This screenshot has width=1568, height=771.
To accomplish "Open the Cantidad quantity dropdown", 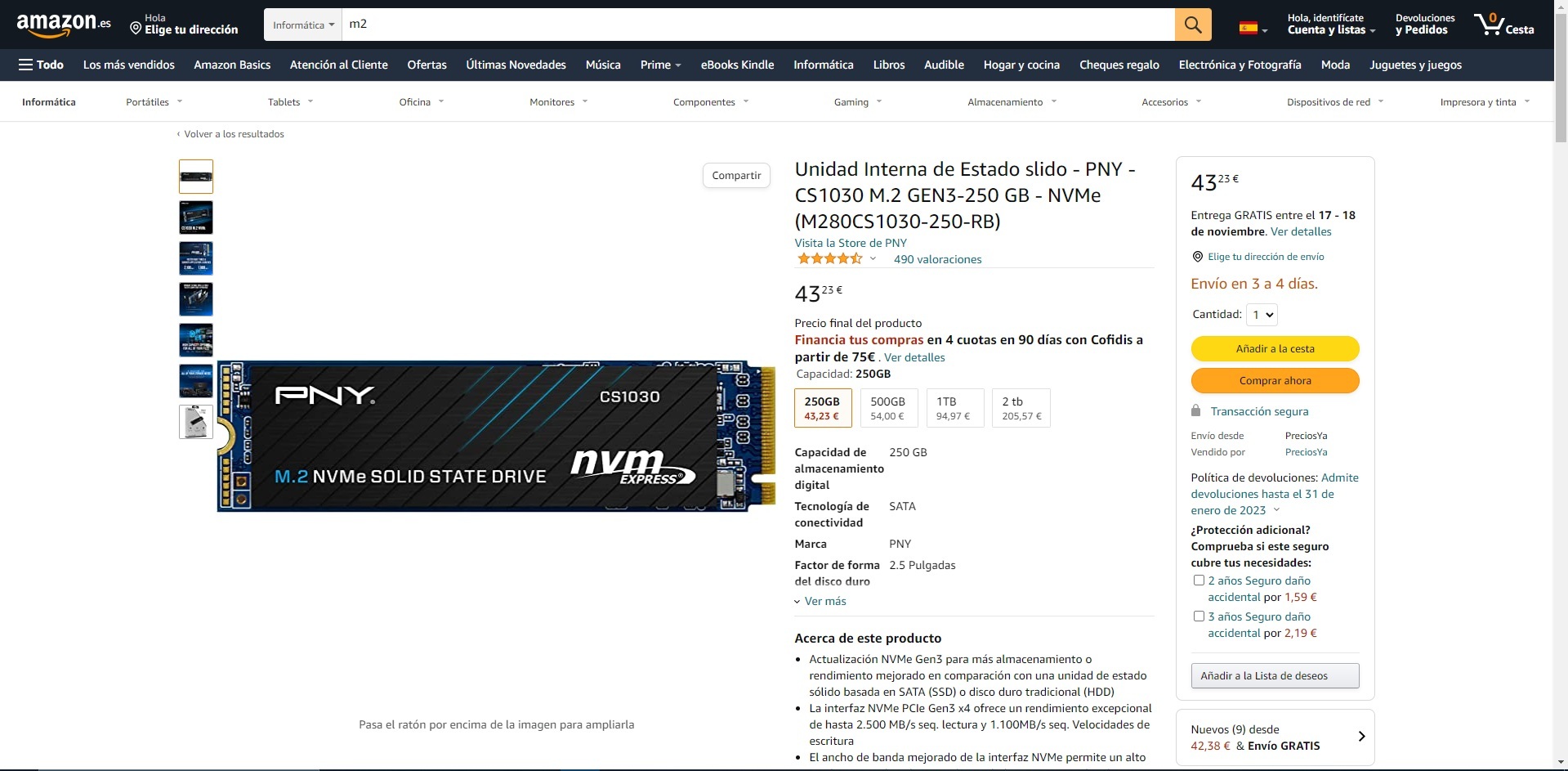I will pos(1262,315).
